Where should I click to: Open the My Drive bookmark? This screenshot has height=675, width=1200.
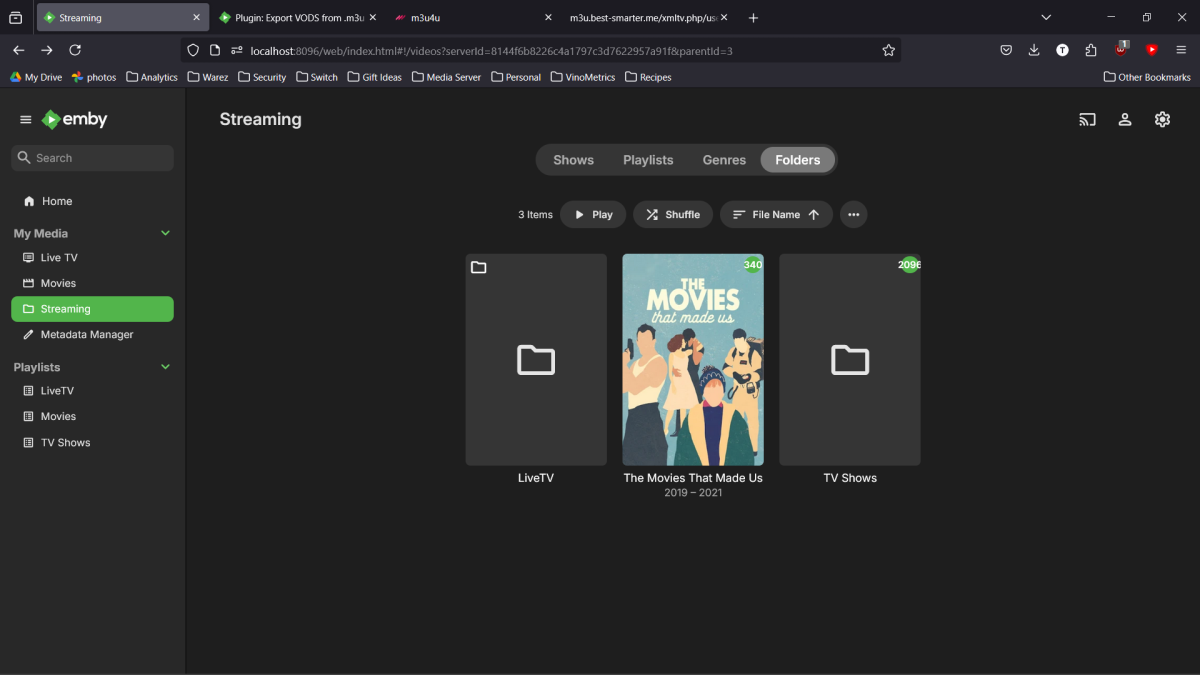pyautogui.click(x=36, y=77)
